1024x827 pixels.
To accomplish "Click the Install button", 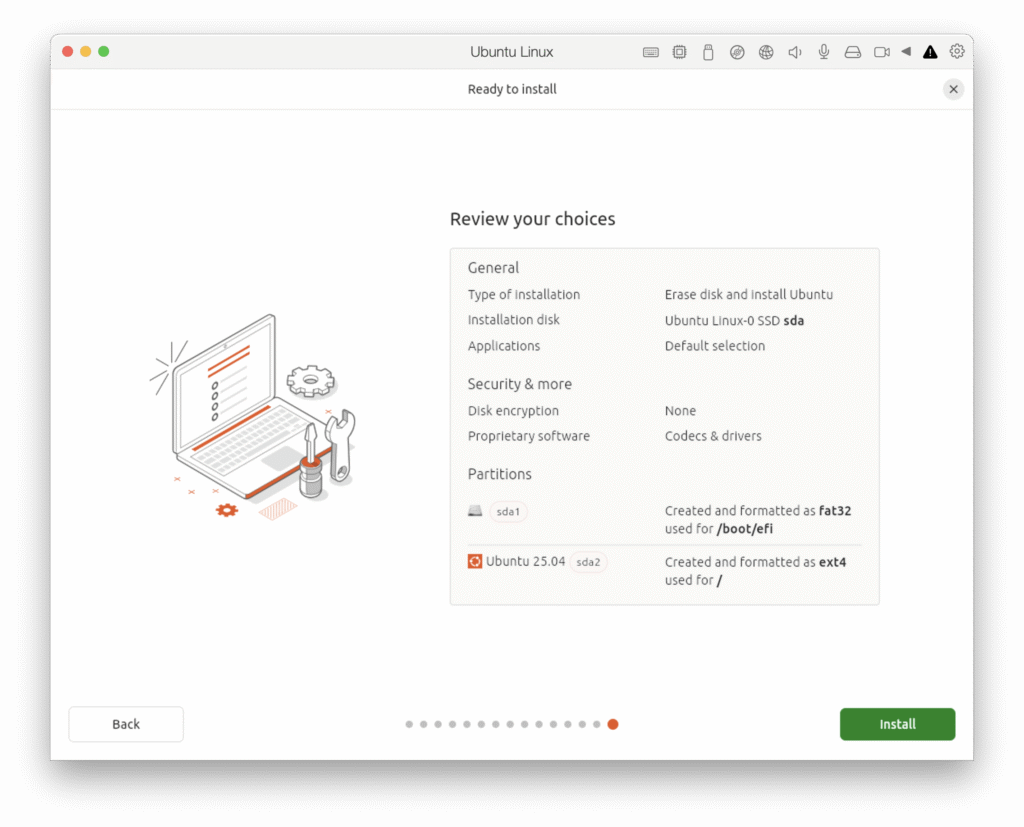I will tap(897, 724).
